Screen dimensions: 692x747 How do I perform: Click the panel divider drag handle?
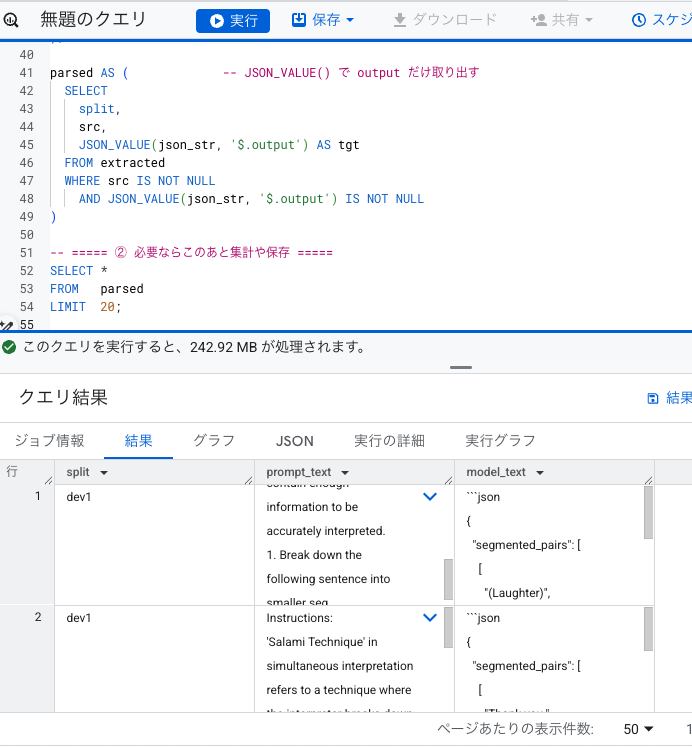461,367
